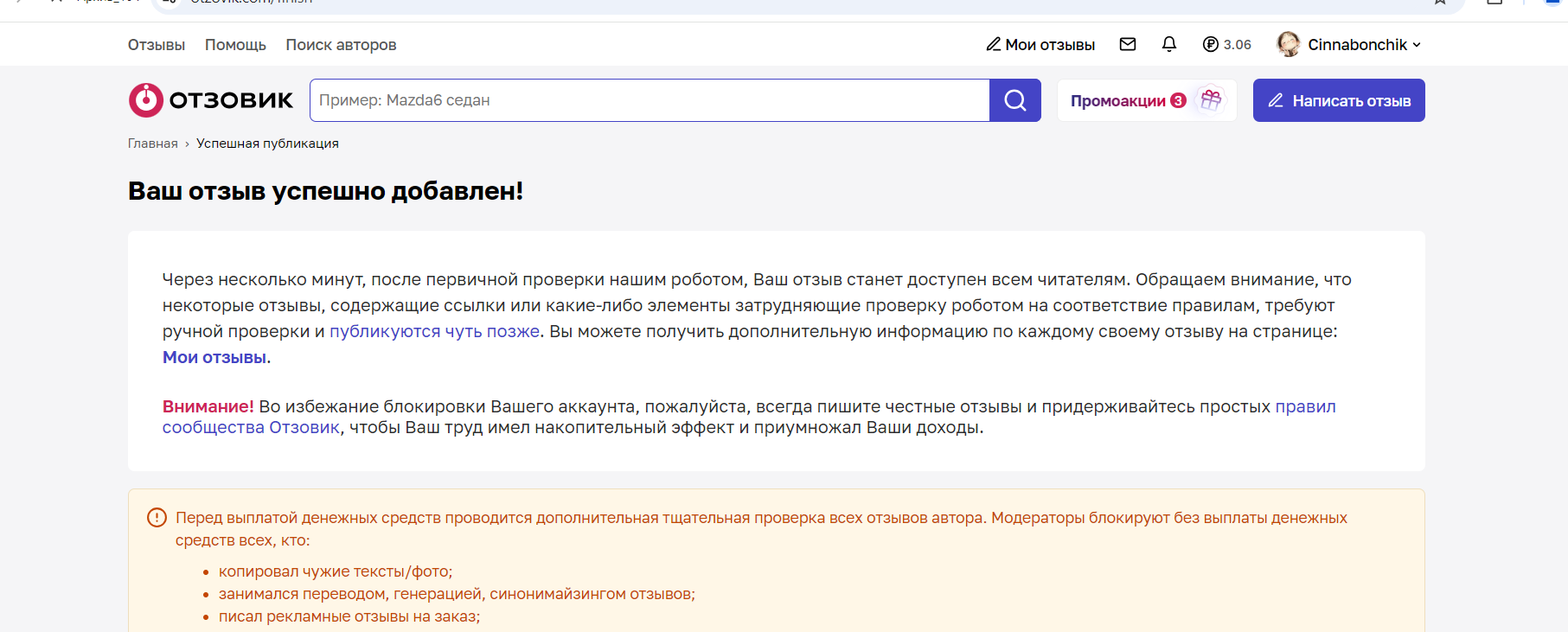Image resolution: width=1568 pixels, height=632 pixels.
Task: Open Поиск авторов menu item
Action: pyautogui.click(x=341, y=45)
